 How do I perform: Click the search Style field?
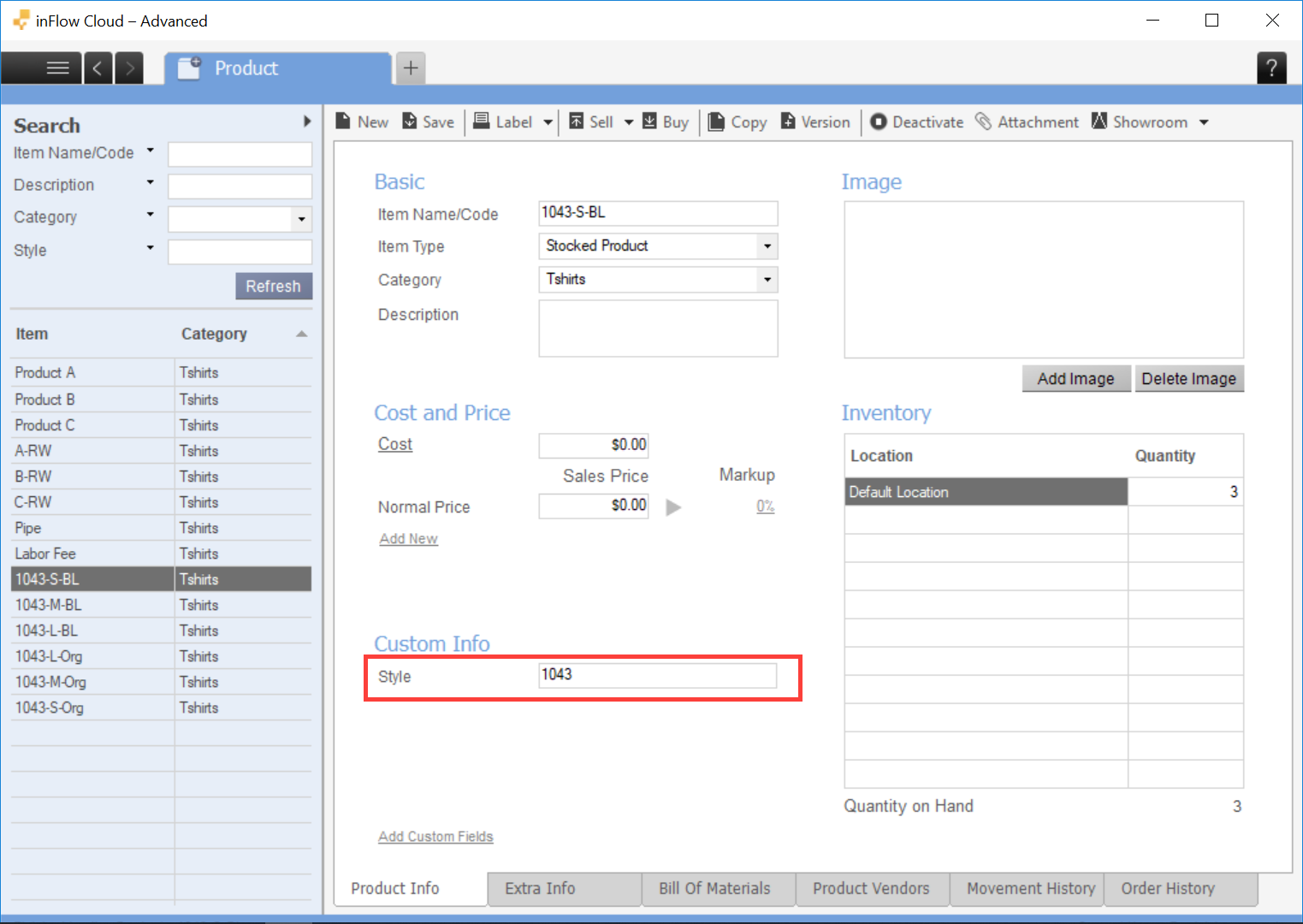240,252
